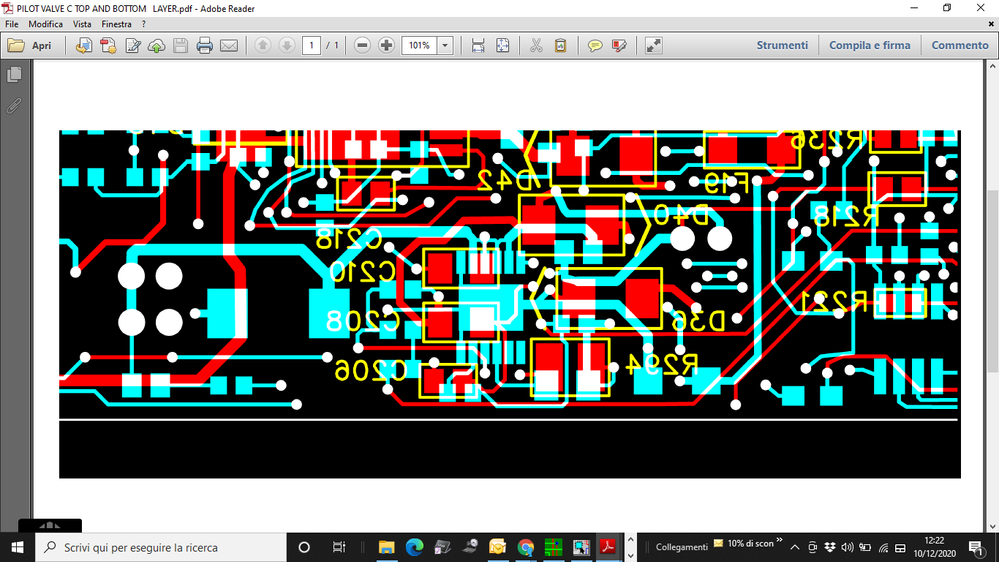The image size is (999, 562).
Task: Show the attachments paperclip panel
Action: pos(14,105)
